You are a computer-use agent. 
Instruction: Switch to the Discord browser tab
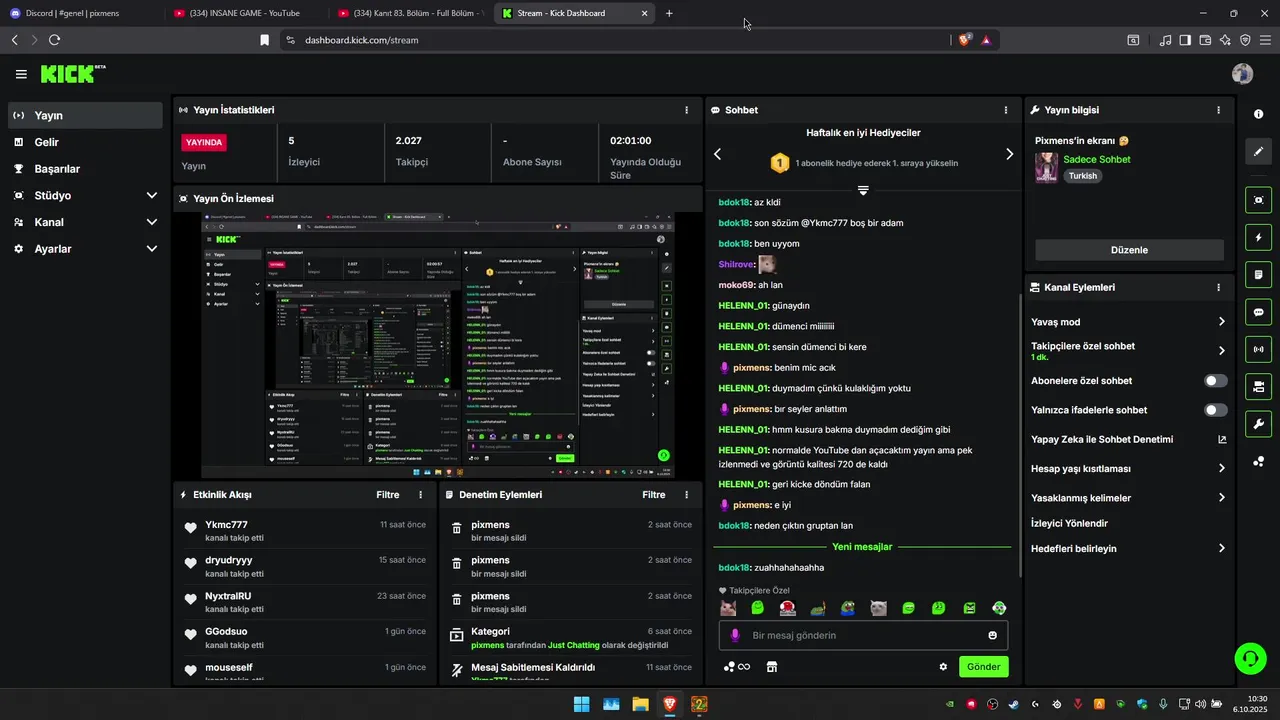pos(80,14)
